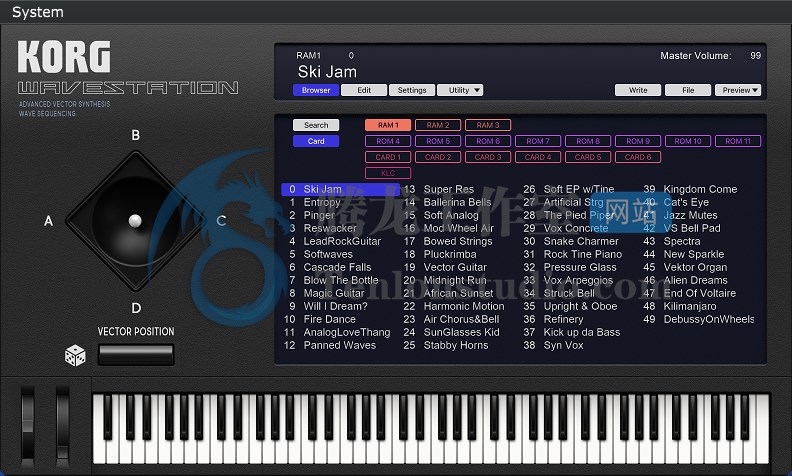Select the ROM 9 bank
Screen dimensions: 792x476
[x=638, y=141]
